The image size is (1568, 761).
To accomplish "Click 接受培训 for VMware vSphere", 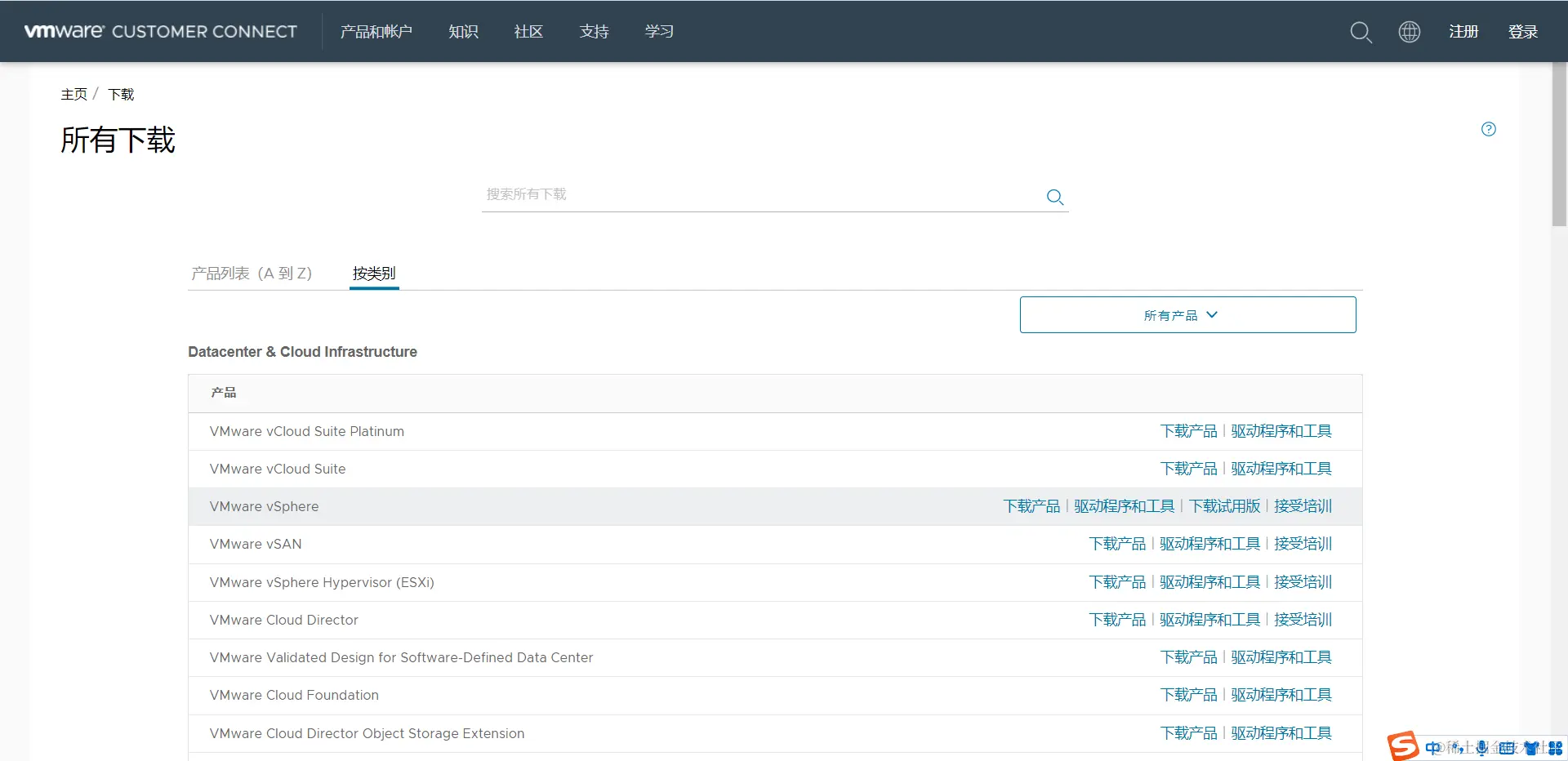I will pyautogui.click(x=1303, y=506).
